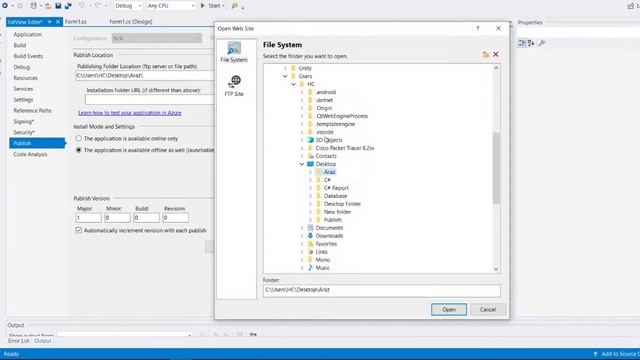Screen dimensions: 640x360
Task: Click the folder icon beside the Araz row
Action: (319, 172)
